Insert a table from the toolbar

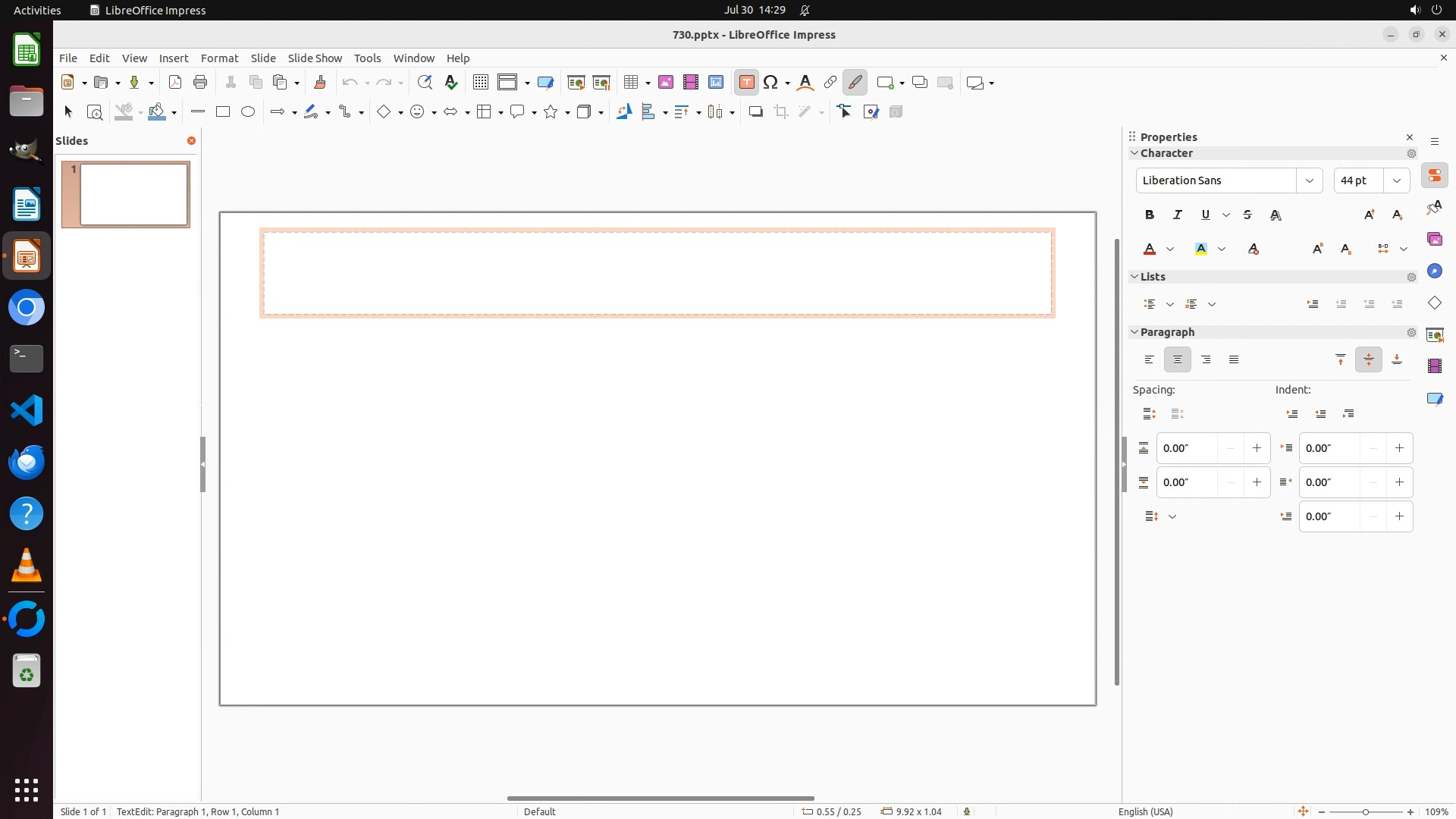(x=630, y=83)
